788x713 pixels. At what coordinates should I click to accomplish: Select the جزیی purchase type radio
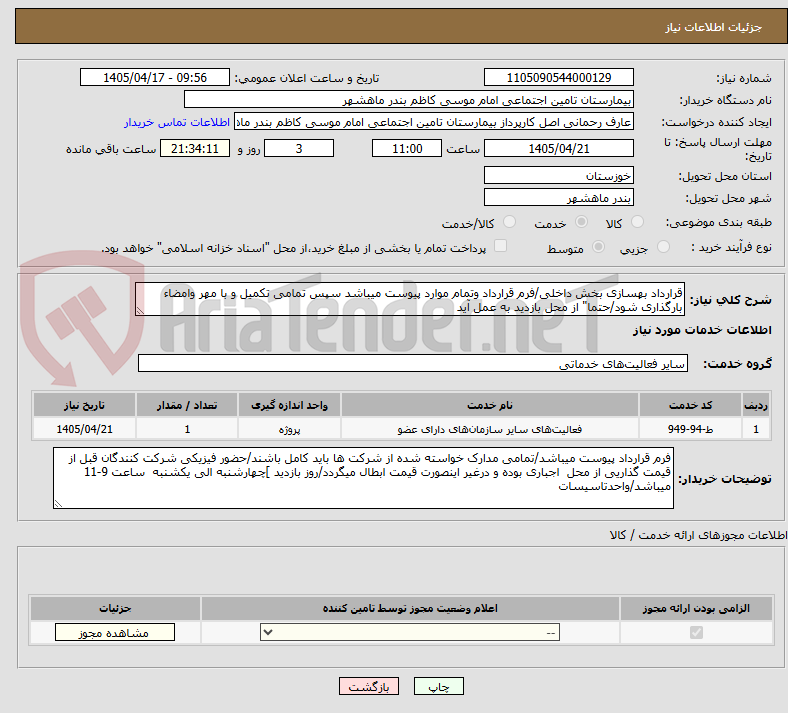tap(663, 247)
